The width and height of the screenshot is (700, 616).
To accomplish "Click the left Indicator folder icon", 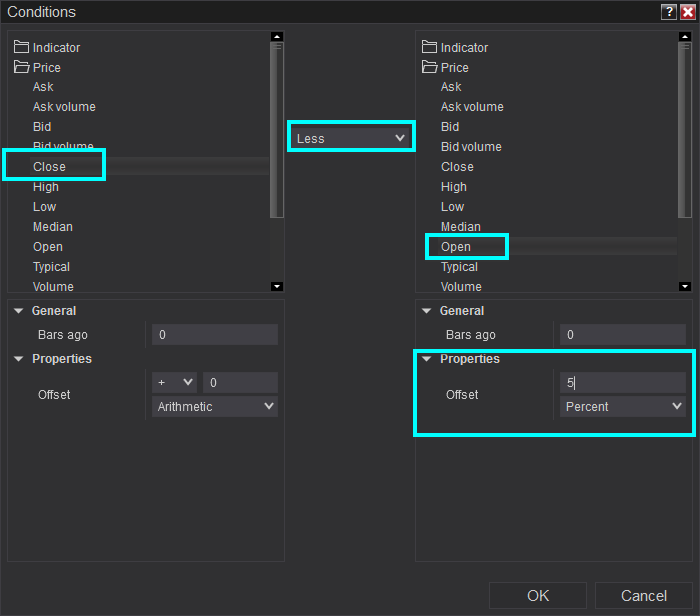I will (21, 47).
